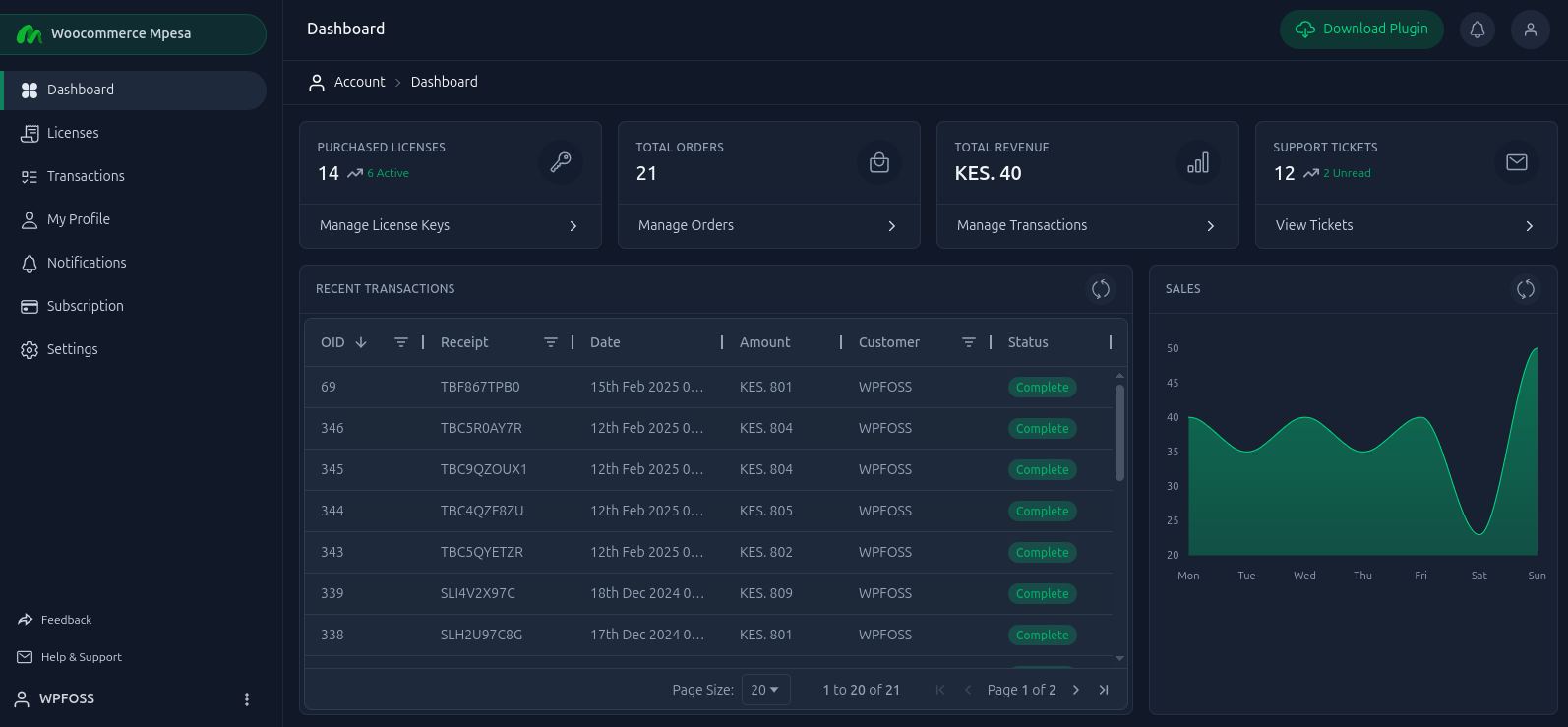Screen dimensions: 1568x727
Task: Select receipt SLH2U97C8G
Action: [x=481, y=636]
